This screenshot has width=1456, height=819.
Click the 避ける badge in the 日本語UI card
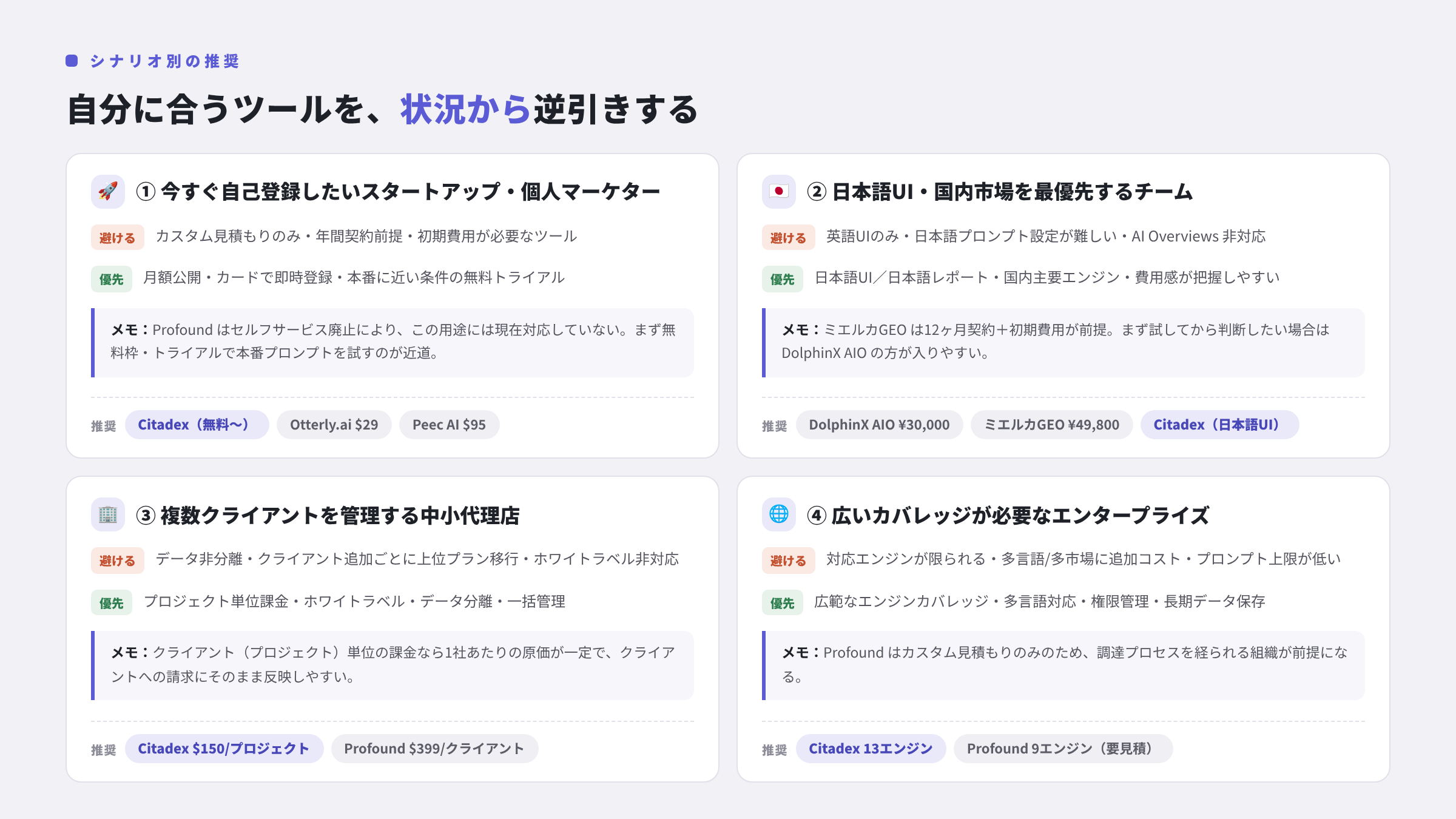coord(789,237)
